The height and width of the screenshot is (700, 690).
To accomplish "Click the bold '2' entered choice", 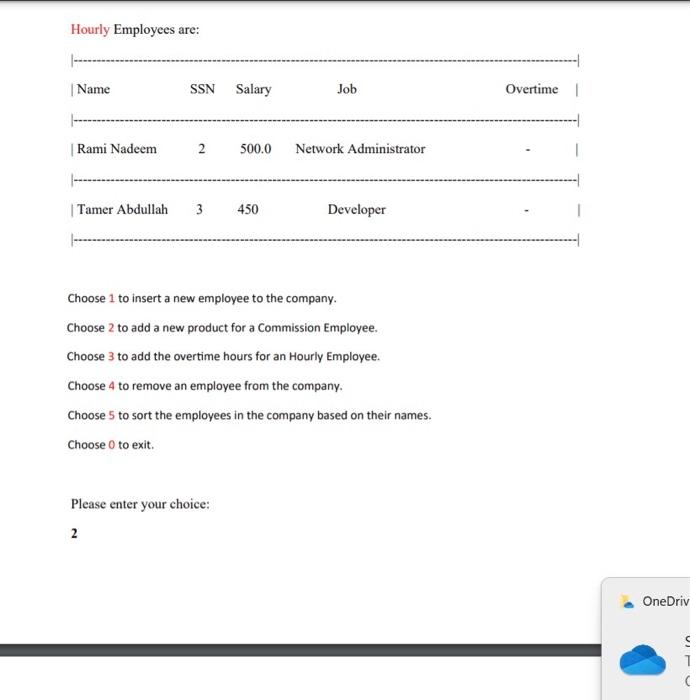I will (74, 533).
